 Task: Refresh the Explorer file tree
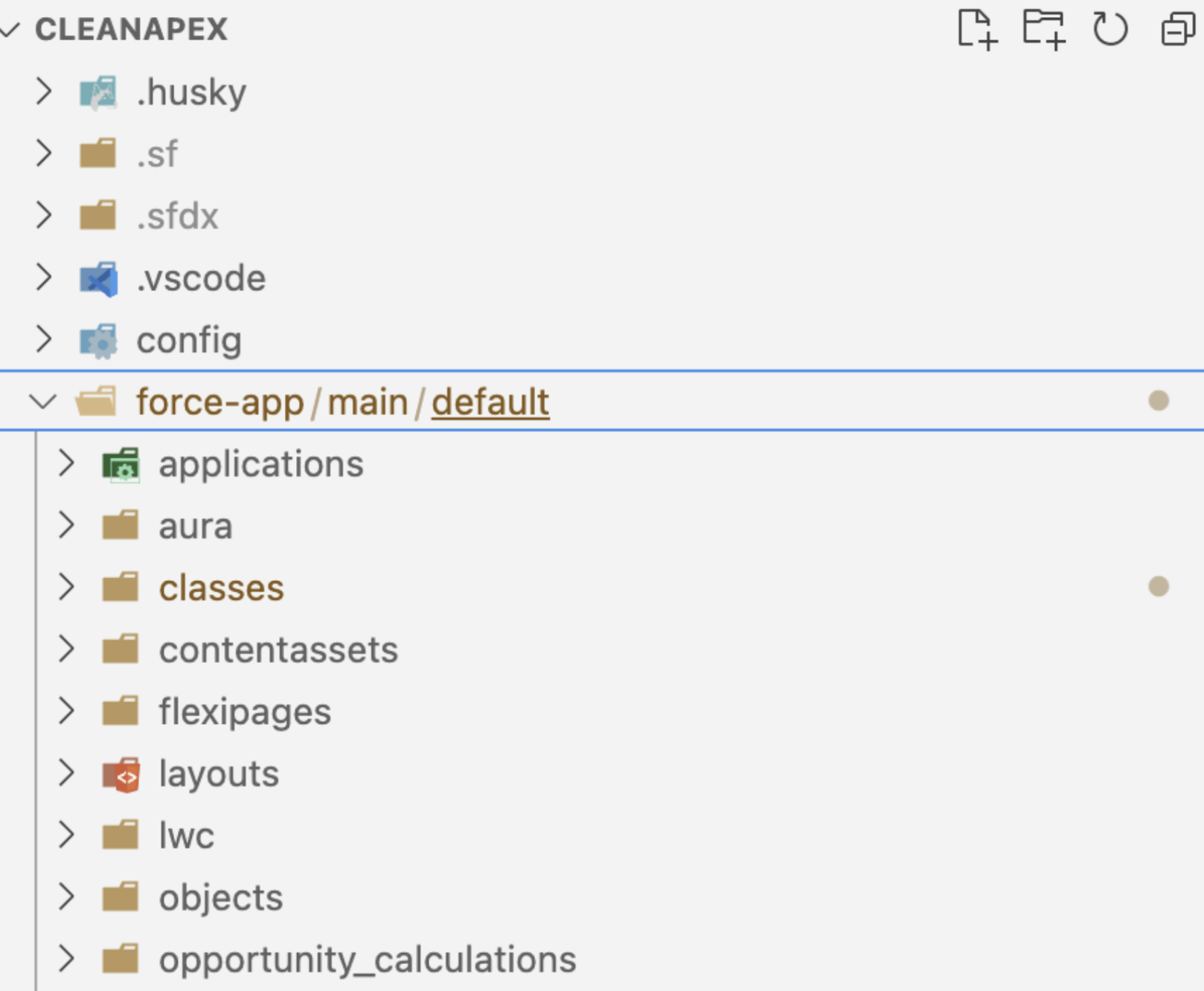pos(1109,30)
